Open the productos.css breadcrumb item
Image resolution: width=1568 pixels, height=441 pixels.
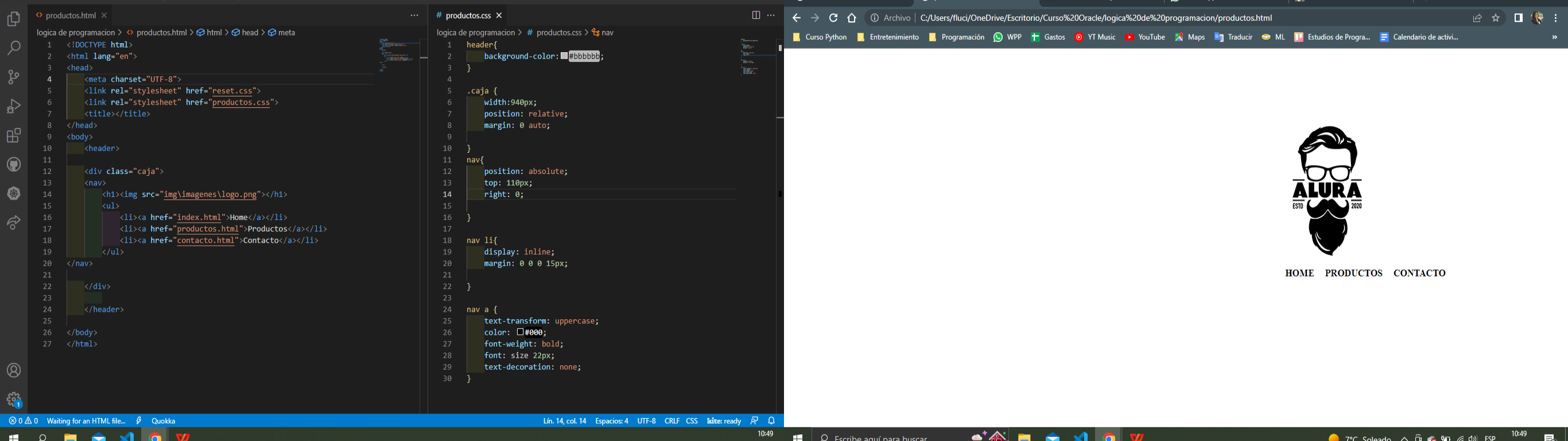click(554, 32)
